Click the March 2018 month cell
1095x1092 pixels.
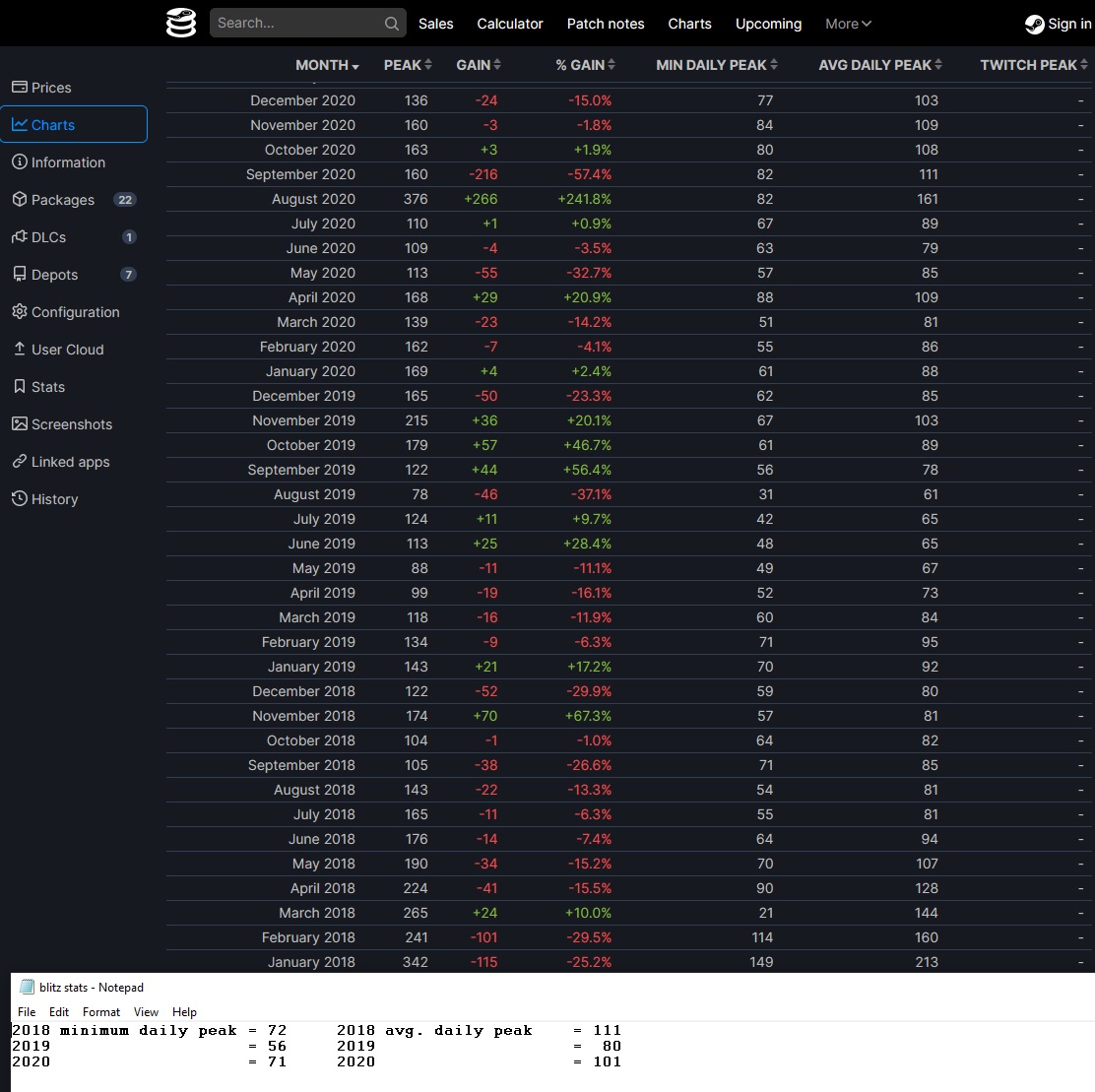tap(316, 913)
